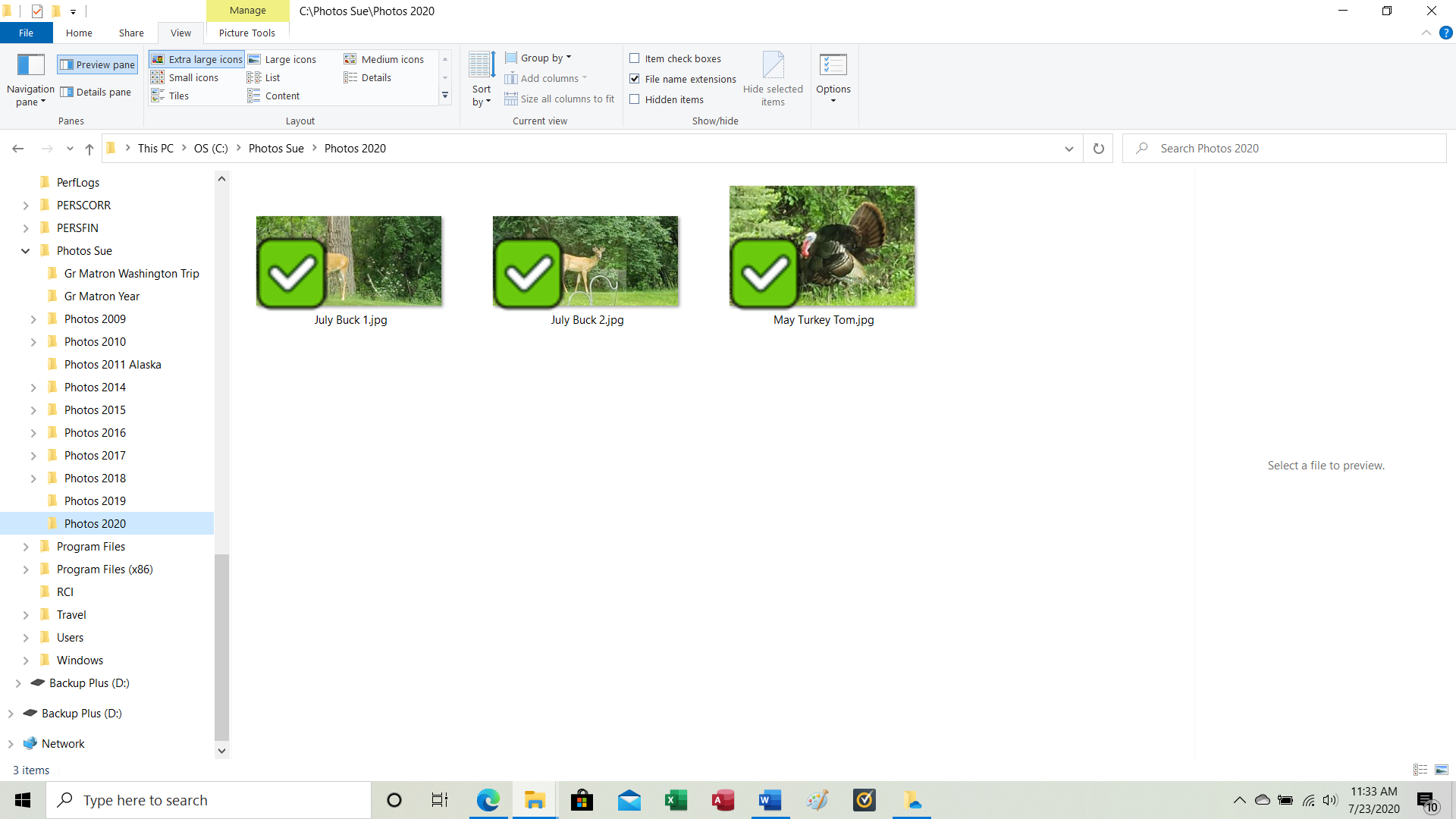Image resolution: width=1456 pixels, height=819 pixels.
Task: Switch to Picture Tools tab
Action: pyautogui.click(x=246, y=33)
